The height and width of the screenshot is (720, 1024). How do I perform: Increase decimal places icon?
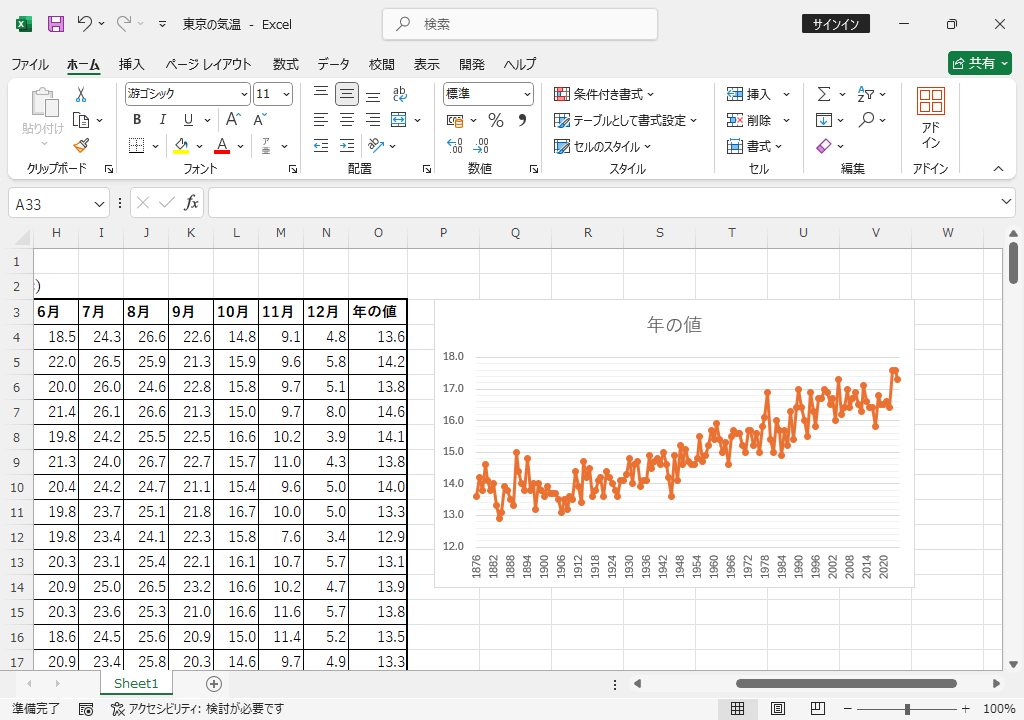455,146
